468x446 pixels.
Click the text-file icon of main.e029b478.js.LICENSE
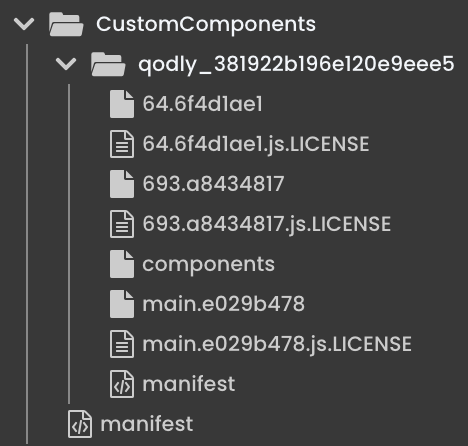point(122,344)
